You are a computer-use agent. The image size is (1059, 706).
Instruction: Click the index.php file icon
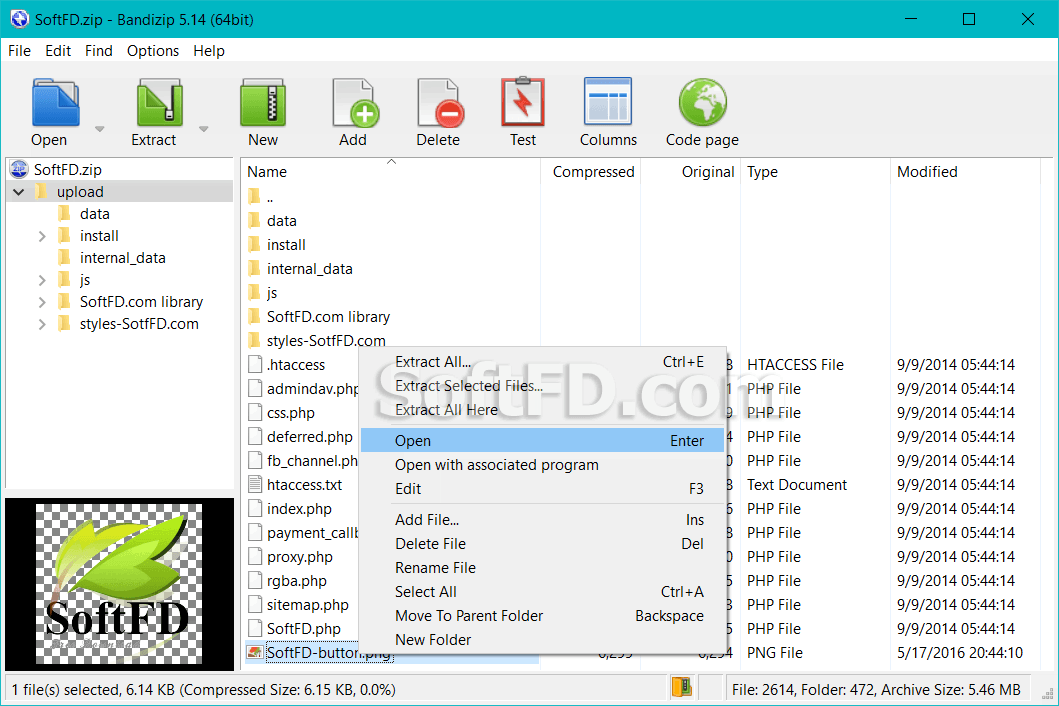(x=255, y=508)
